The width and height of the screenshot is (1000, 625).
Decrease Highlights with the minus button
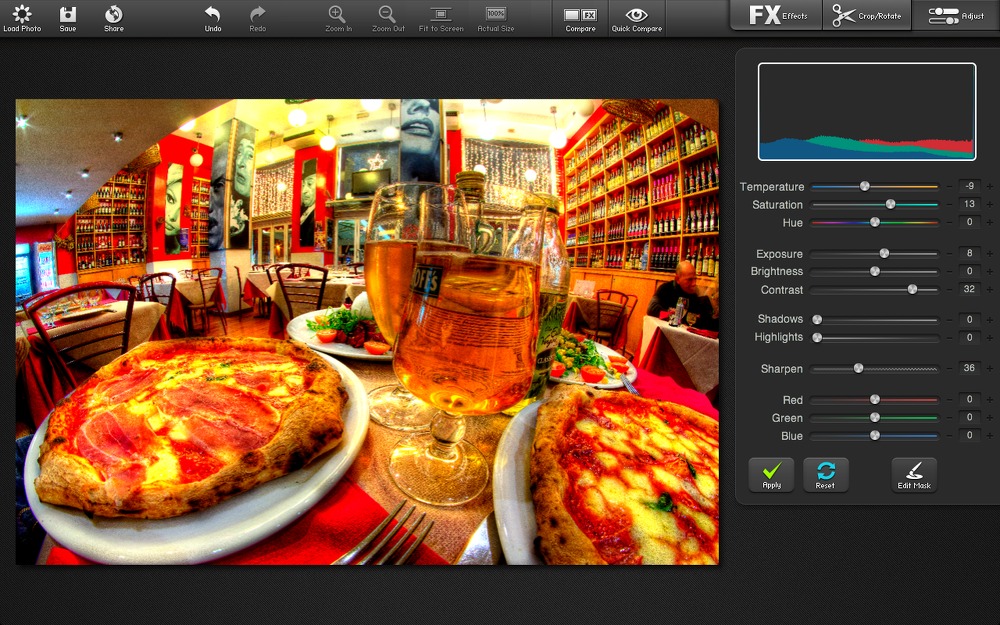(x=950, y=338)
